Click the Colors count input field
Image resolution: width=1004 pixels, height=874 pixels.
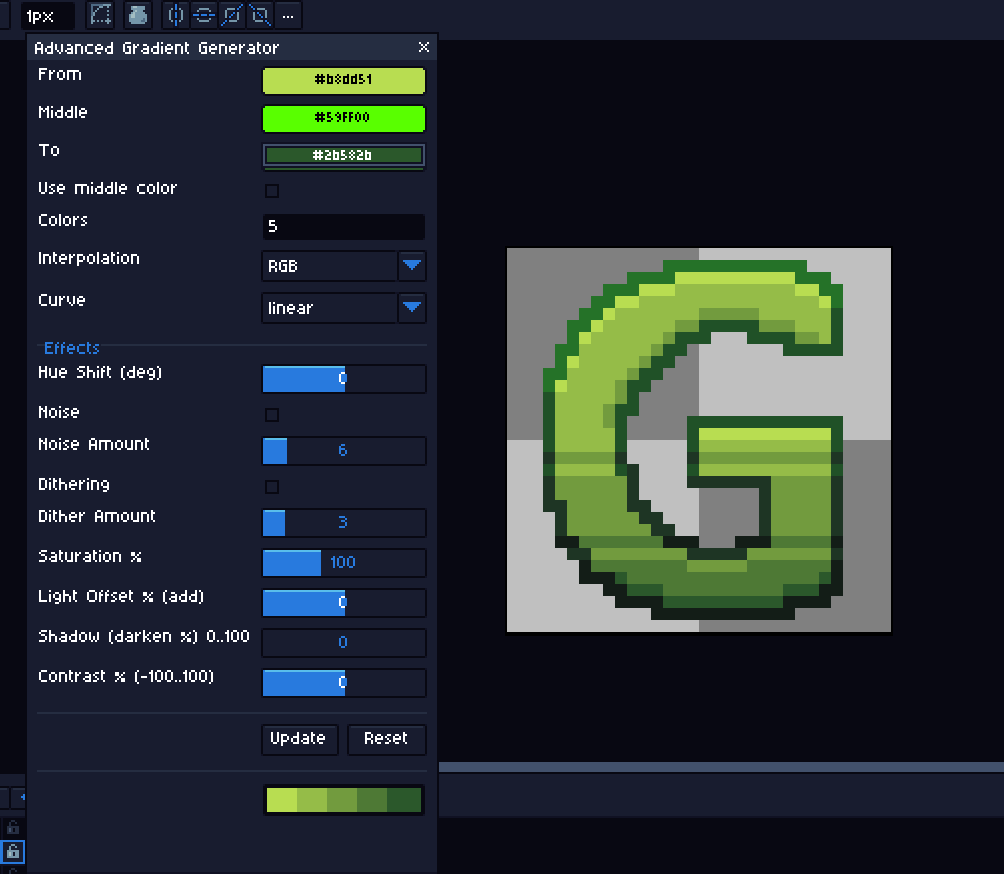coord(344,227)
